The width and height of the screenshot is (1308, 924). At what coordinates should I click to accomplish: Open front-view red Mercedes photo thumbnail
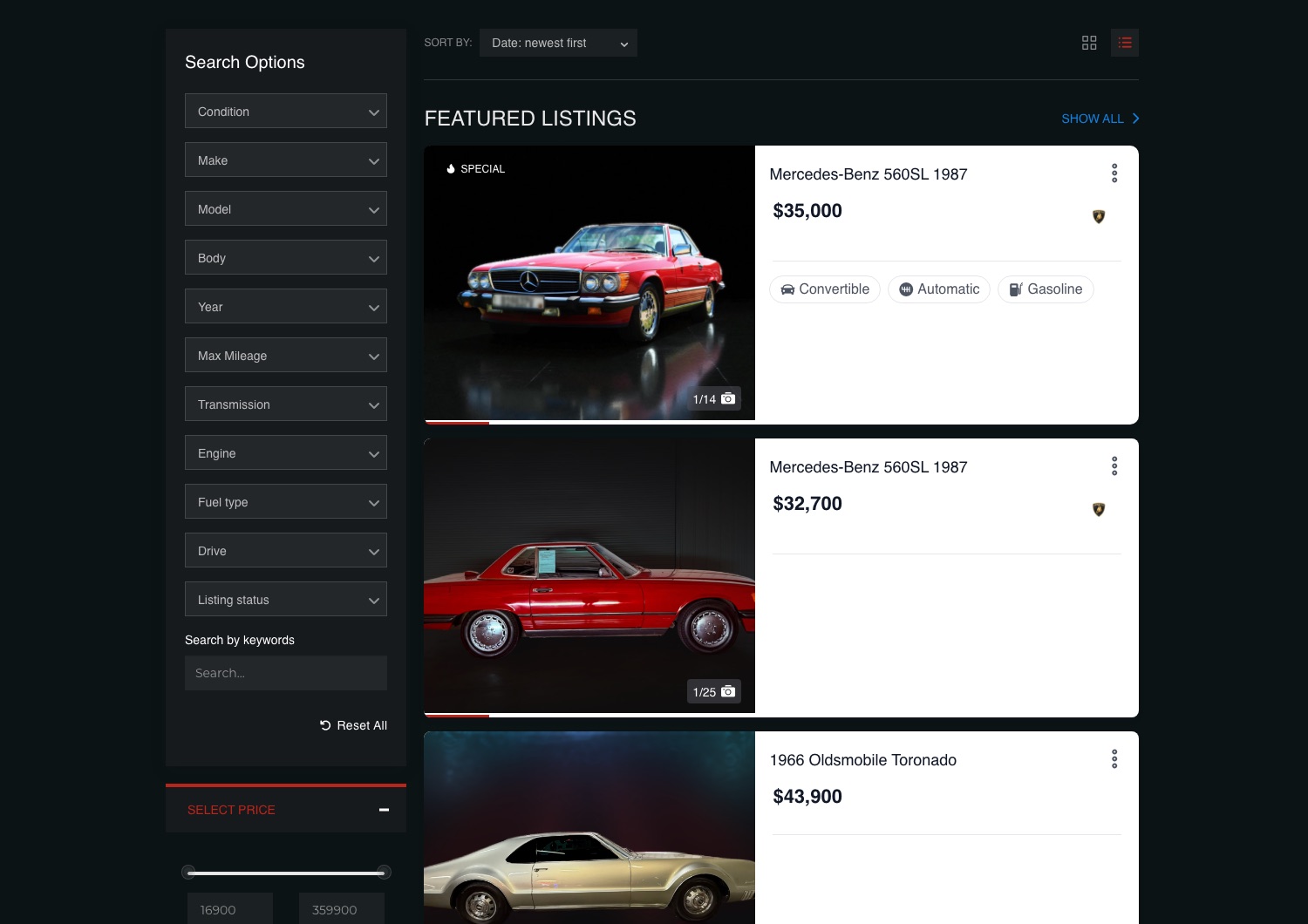(589, 283)
